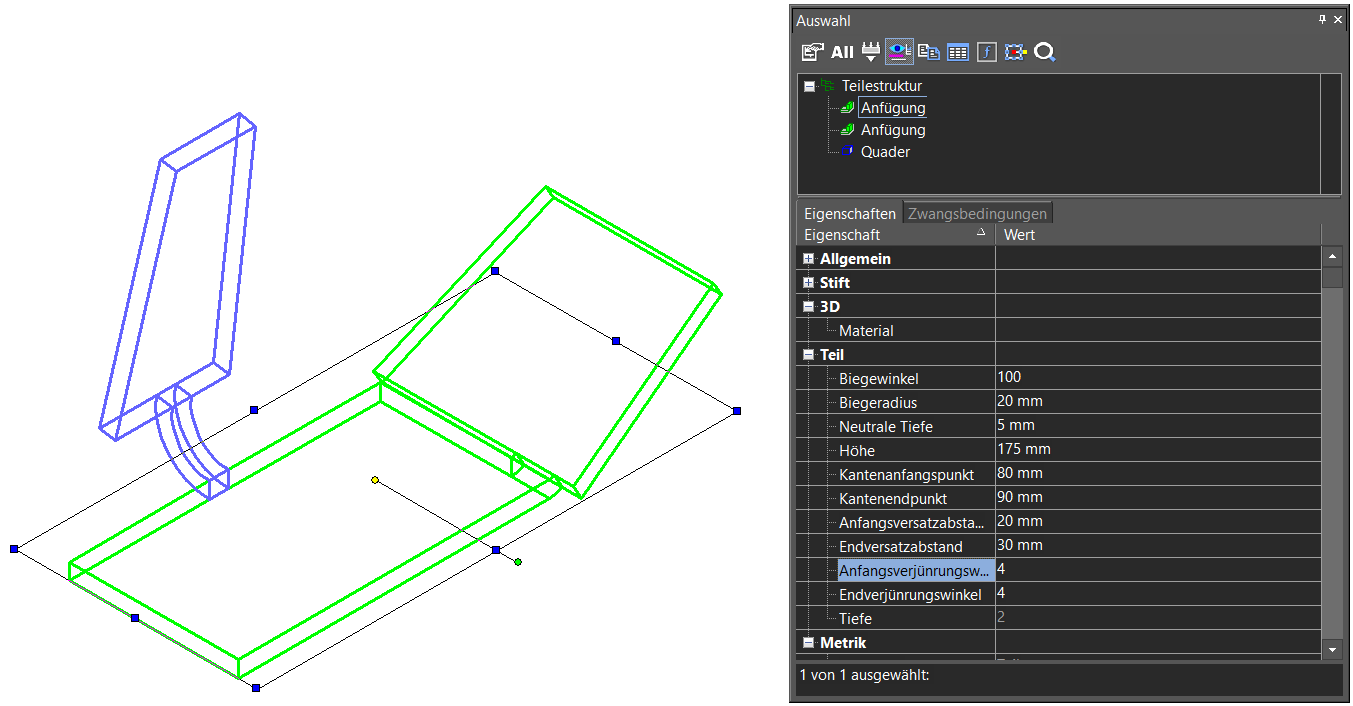Screen dimensions: 1353x706
Task: Select the Quader tree item
Action: [x=885, y=152]
